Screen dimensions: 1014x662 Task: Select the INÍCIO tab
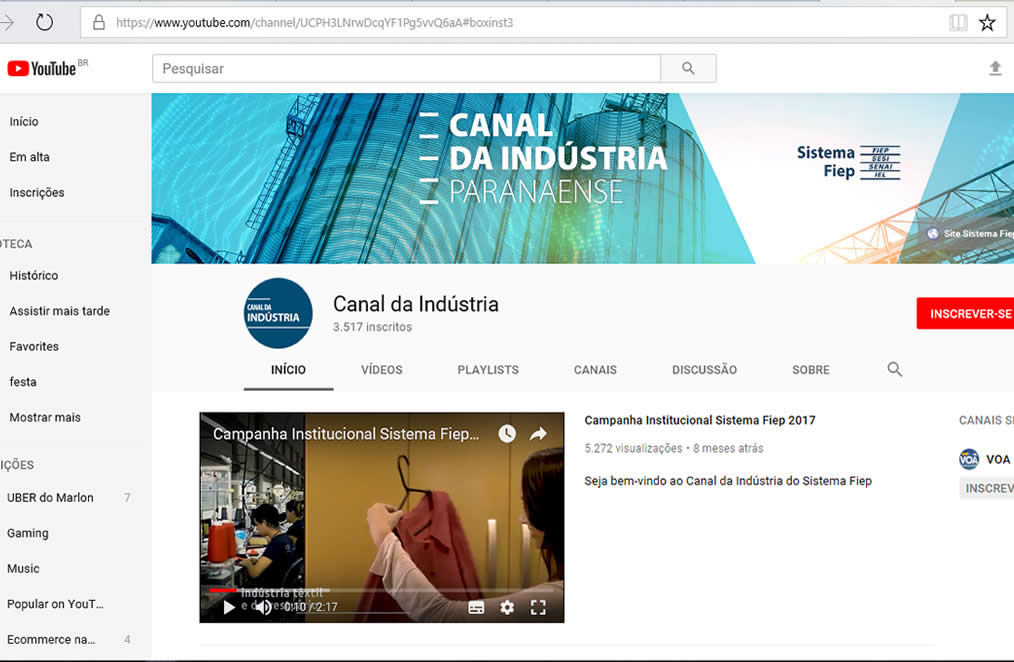pos(288,370)
